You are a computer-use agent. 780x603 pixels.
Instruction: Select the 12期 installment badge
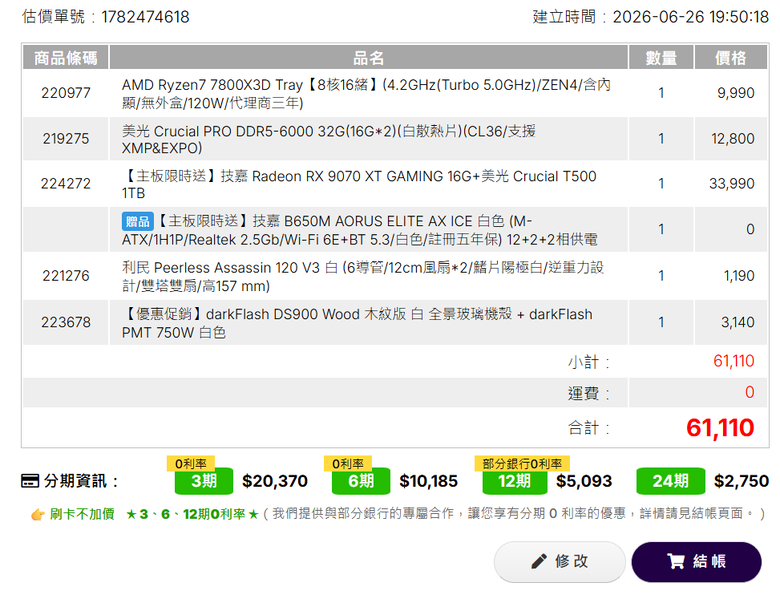pyautogui.click(x=514, y=481)
